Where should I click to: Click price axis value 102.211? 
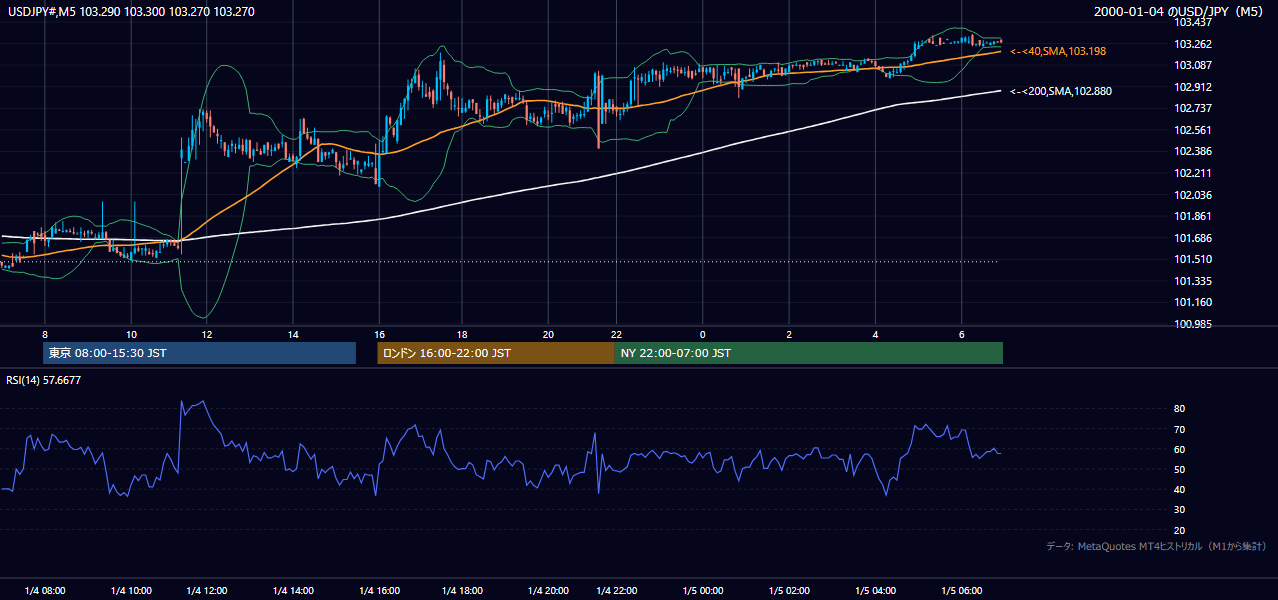pyautogui.click(x=1193, y=173)
